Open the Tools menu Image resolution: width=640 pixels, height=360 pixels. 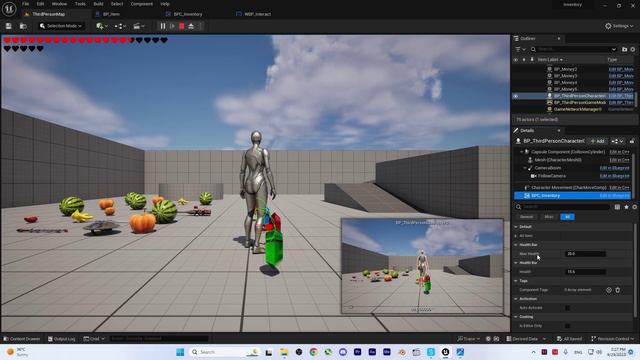(80, 4)
